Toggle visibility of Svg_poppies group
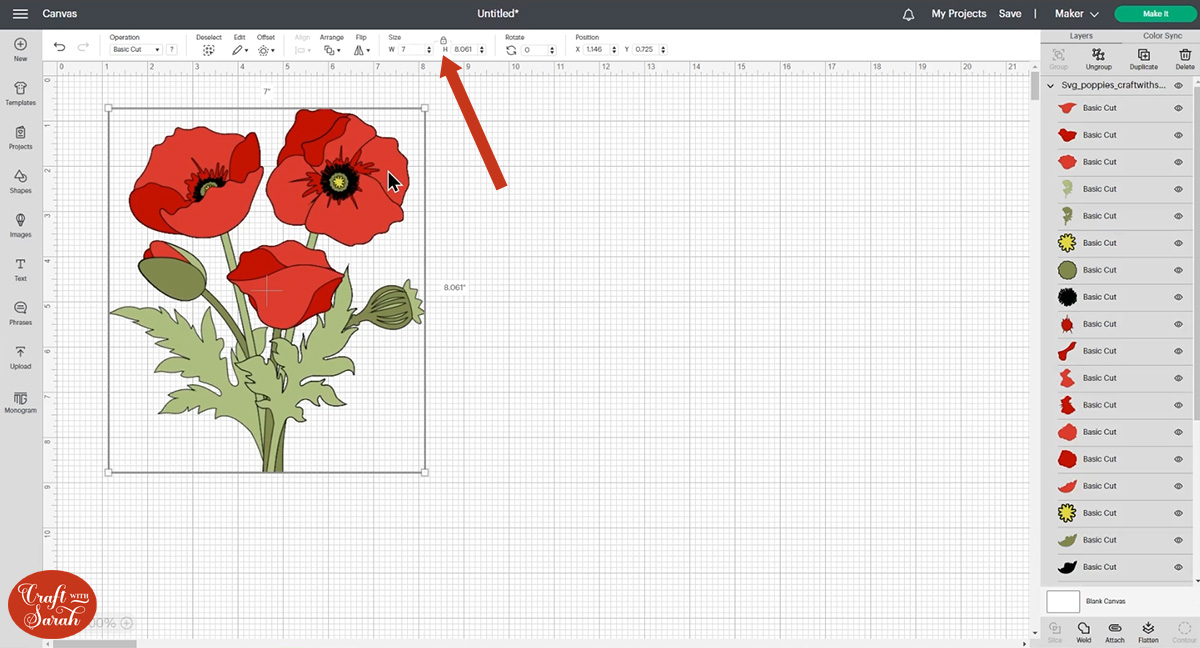1200x648 pixels. click(1178, 86)
